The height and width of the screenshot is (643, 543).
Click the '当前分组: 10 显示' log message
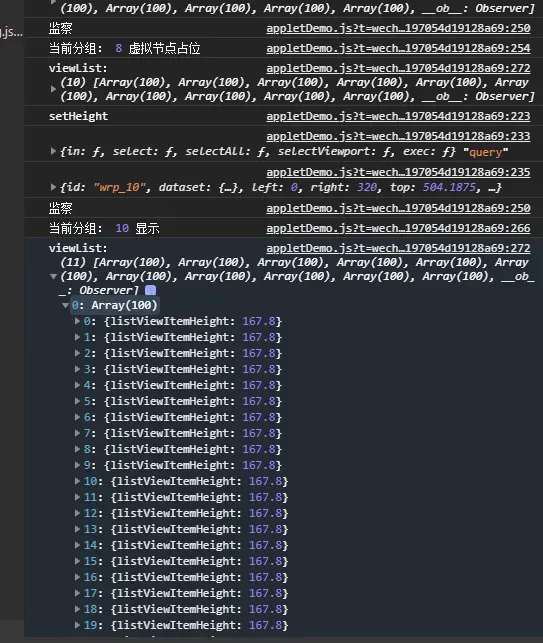pos(104,228)
